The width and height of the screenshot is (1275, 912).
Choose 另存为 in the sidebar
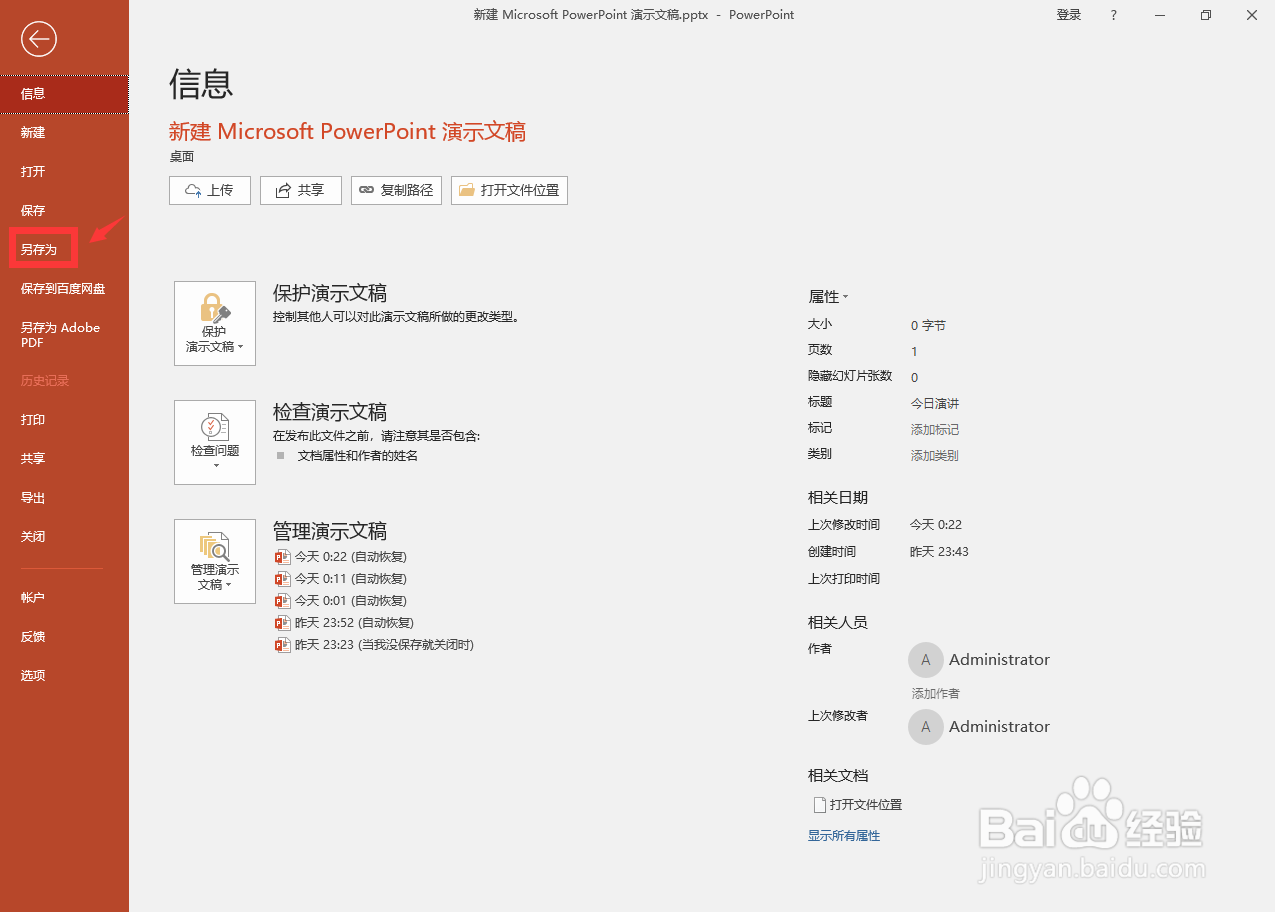point(64,250)
